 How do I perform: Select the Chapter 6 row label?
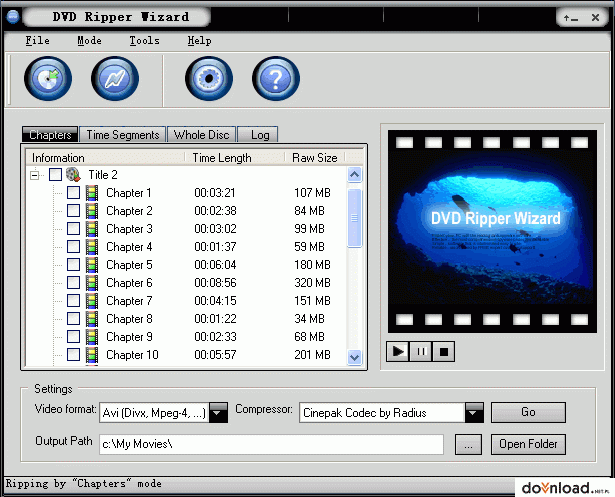129,283
